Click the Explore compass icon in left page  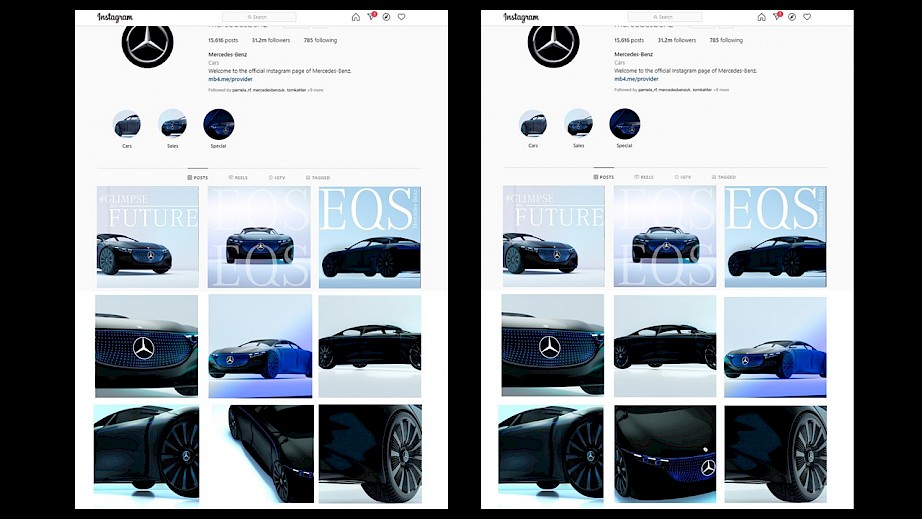pos(386,17)
